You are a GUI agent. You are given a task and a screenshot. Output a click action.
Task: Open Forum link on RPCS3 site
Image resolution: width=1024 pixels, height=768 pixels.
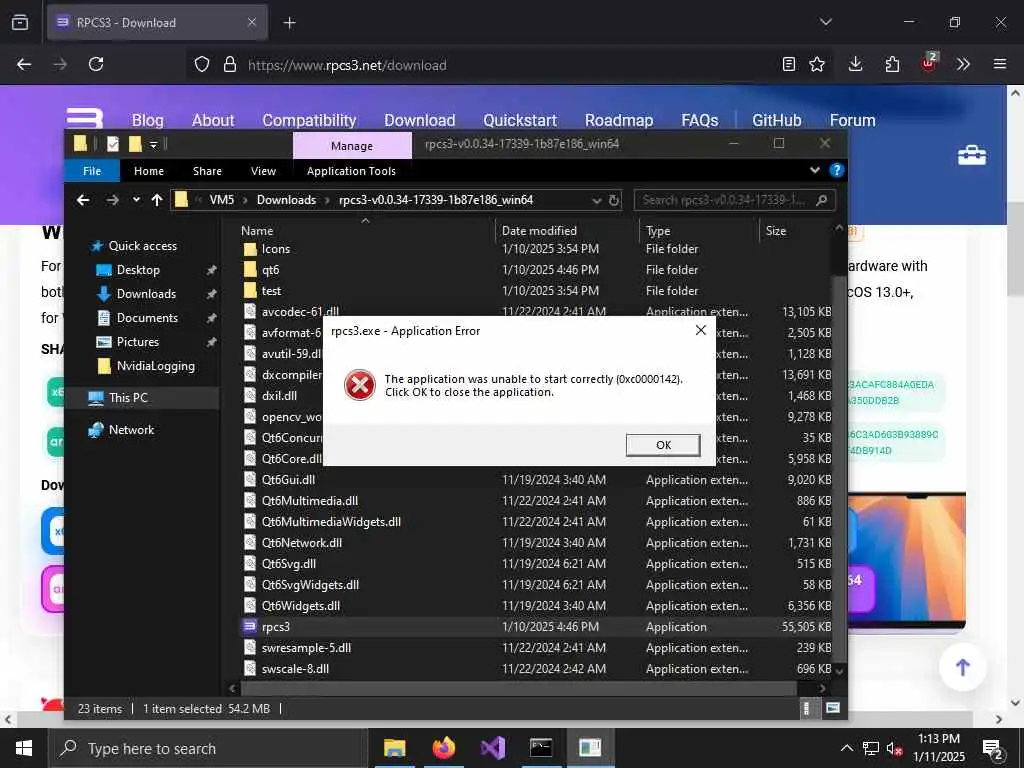(x=852, y=120)
